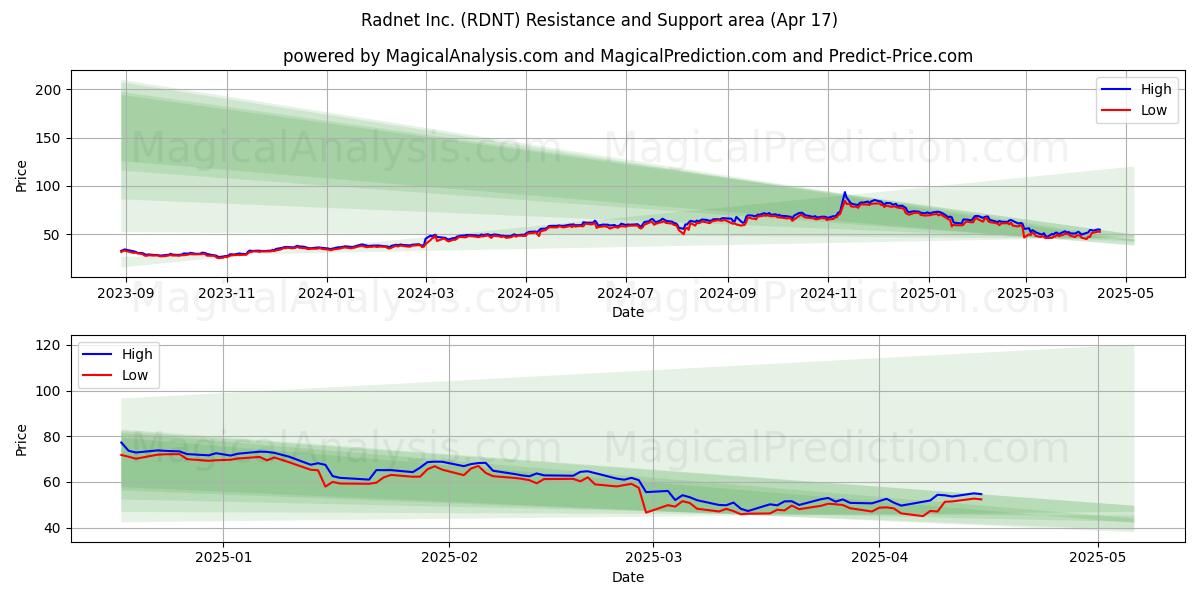Click the '2024-05' tick label on the top chart
Screen dimensions: 1200x600
pyautogui.click(x=526, y=292)
